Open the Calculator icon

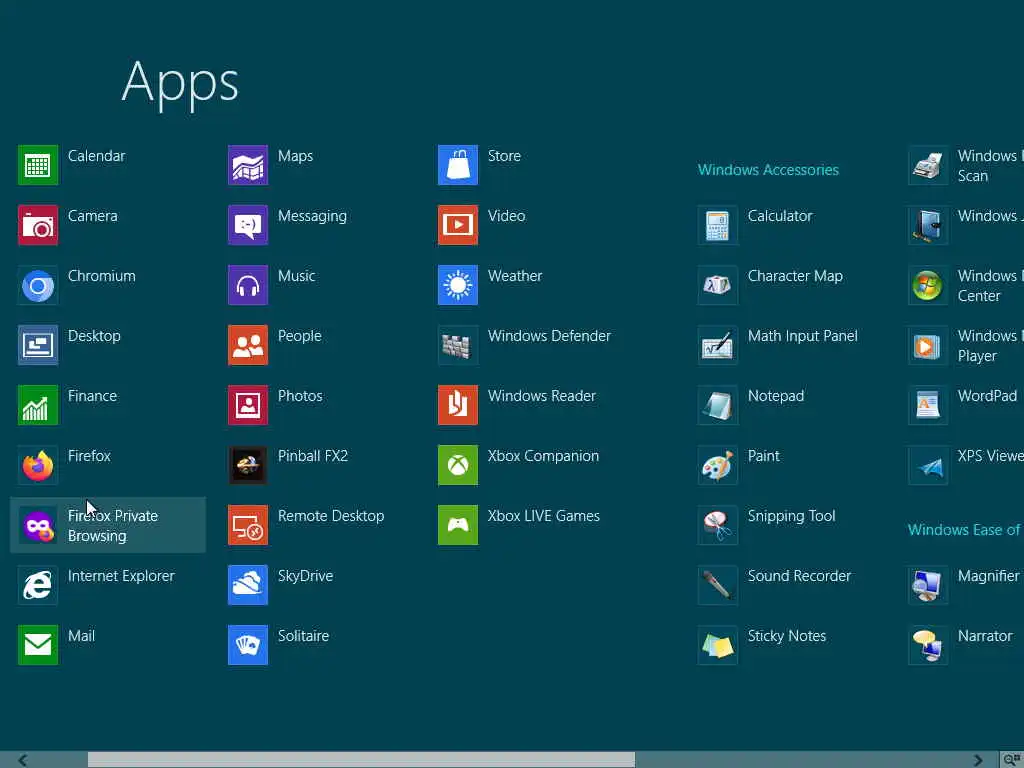(x=718, y=225)
